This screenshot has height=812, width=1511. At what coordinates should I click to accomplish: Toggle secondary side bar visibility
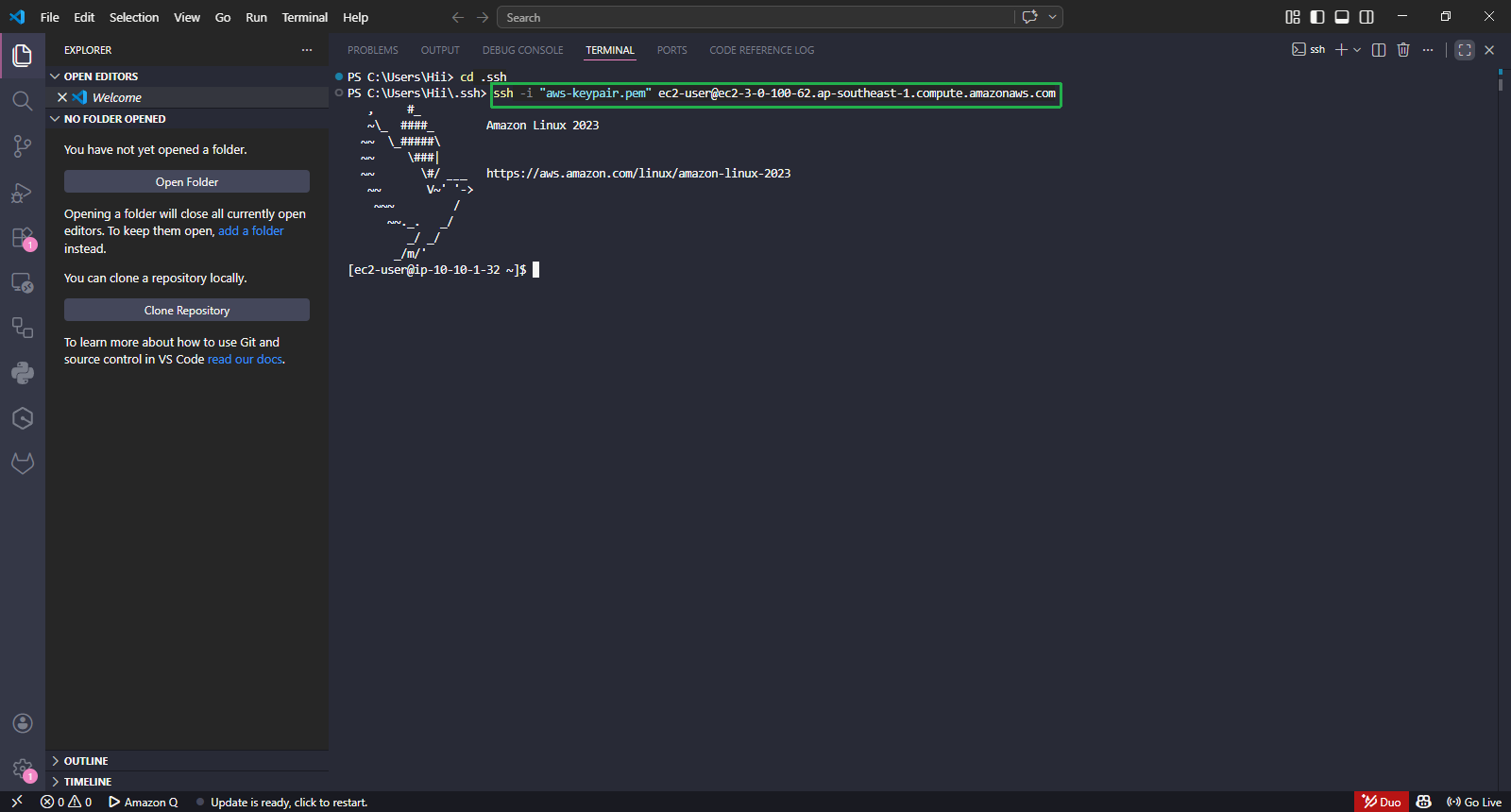click(x=1367, y=17)
